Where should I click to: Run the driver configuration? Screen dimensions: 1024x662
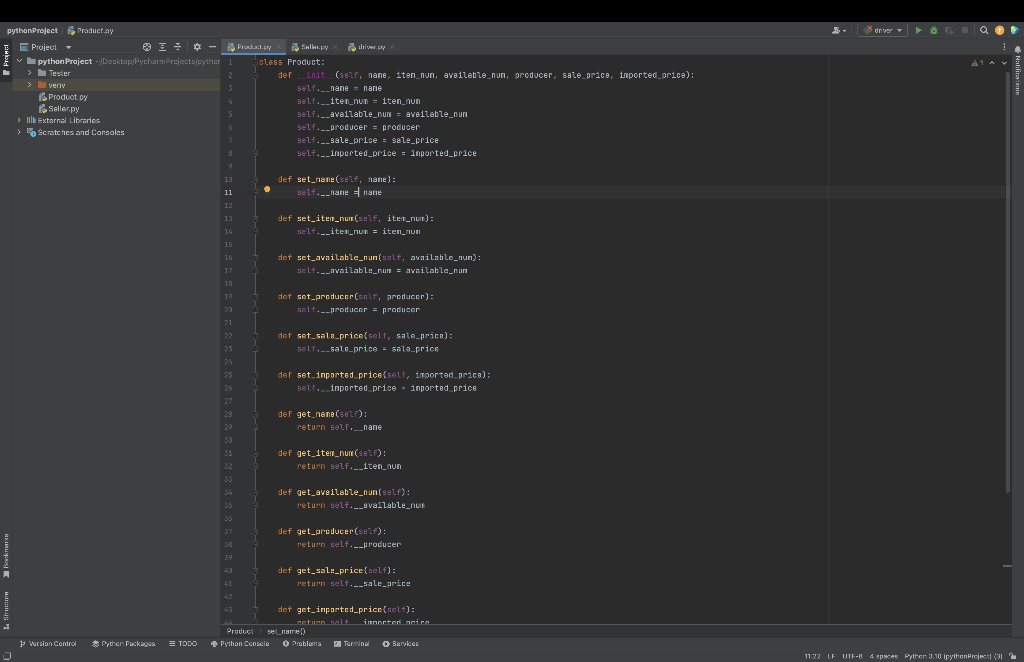[918, 30]
